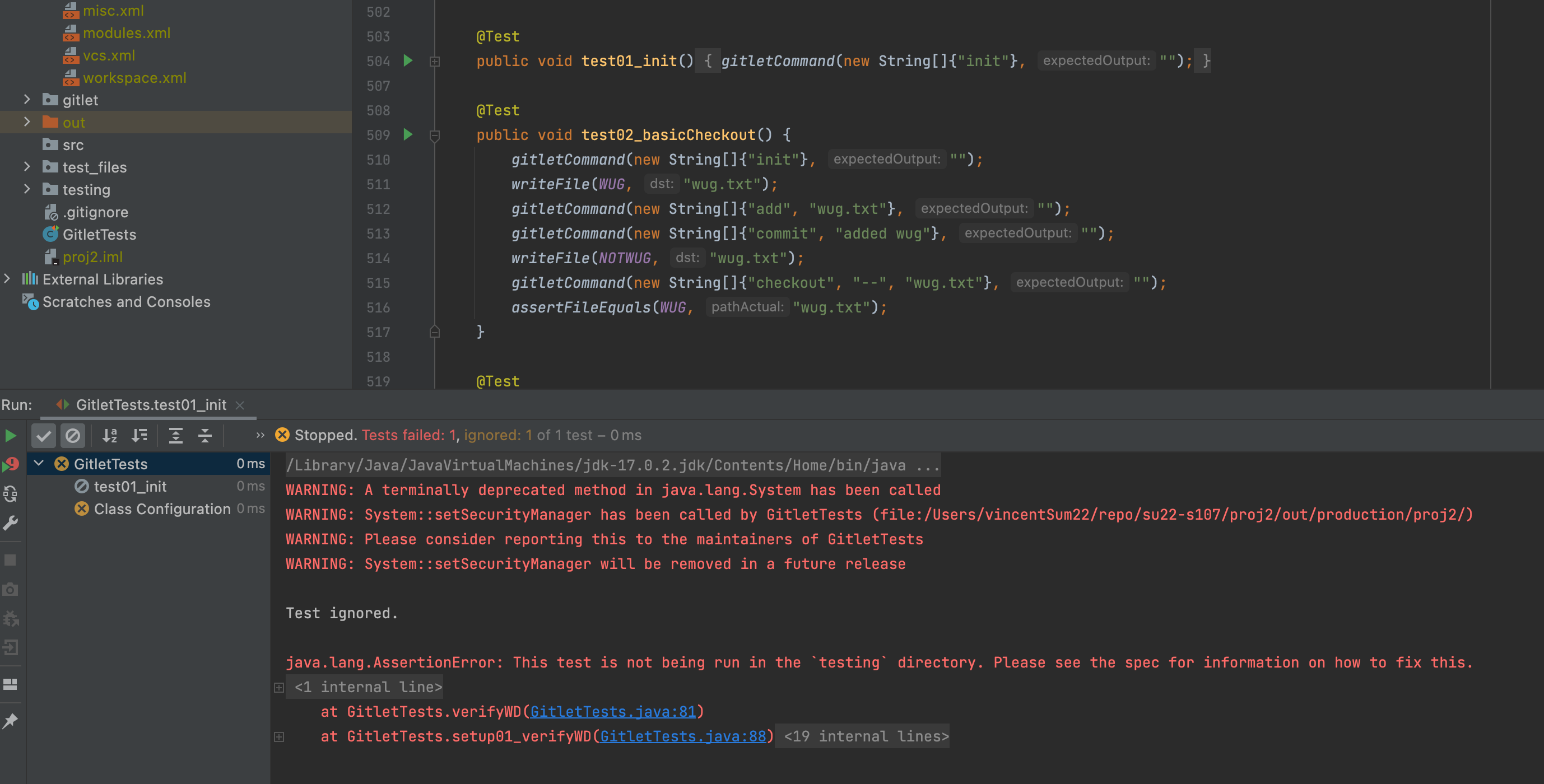1544x784 pixels.
Task: Collapse GitletTests node in test tree
Action: 39,464
